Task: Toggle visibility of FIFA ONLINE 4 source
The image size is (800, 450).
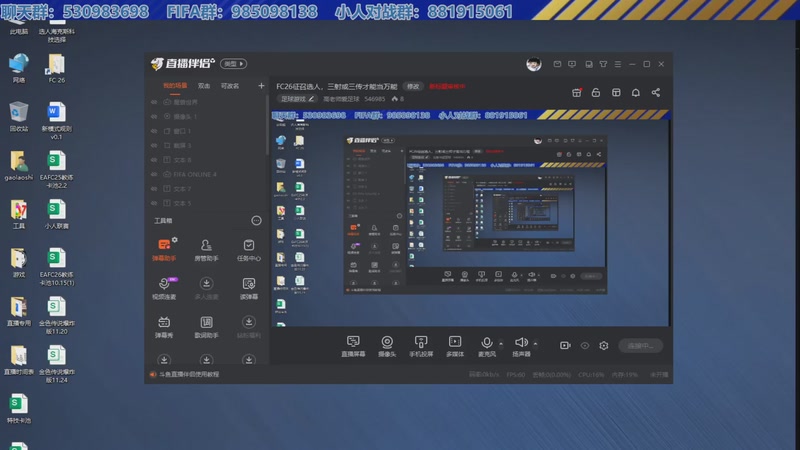Action: tap(154, 174)
